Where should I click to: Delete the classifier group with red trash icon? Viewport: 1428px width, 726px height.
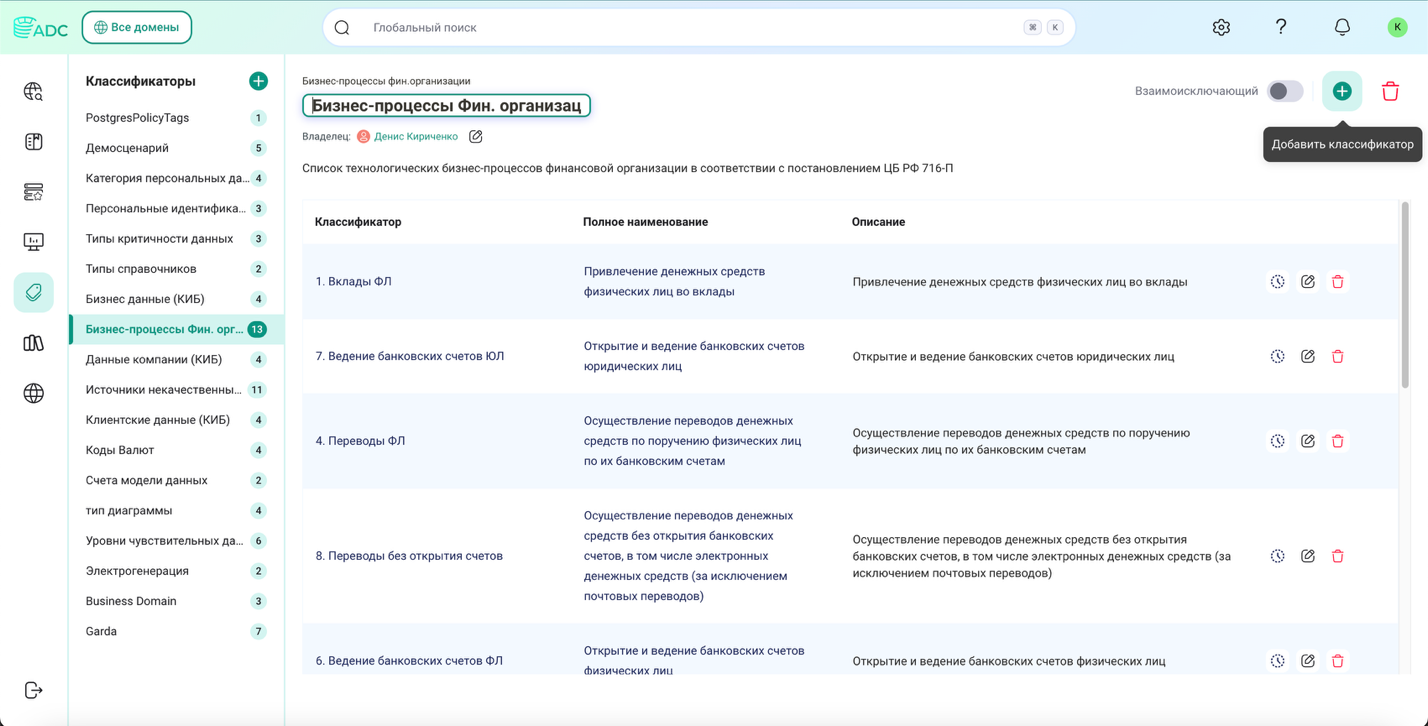(1390, 91)
